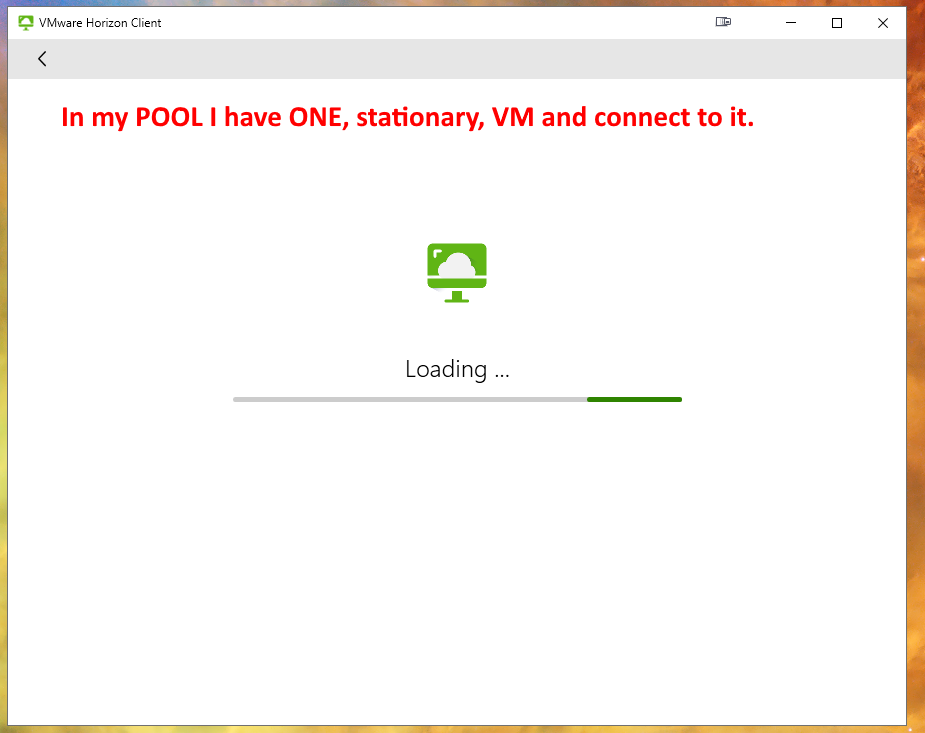Image resolution: width=925 pixels, height=733 pixels.
Task: Click the 'VMware Horizon Client' window title
Action: pos(100,23)
